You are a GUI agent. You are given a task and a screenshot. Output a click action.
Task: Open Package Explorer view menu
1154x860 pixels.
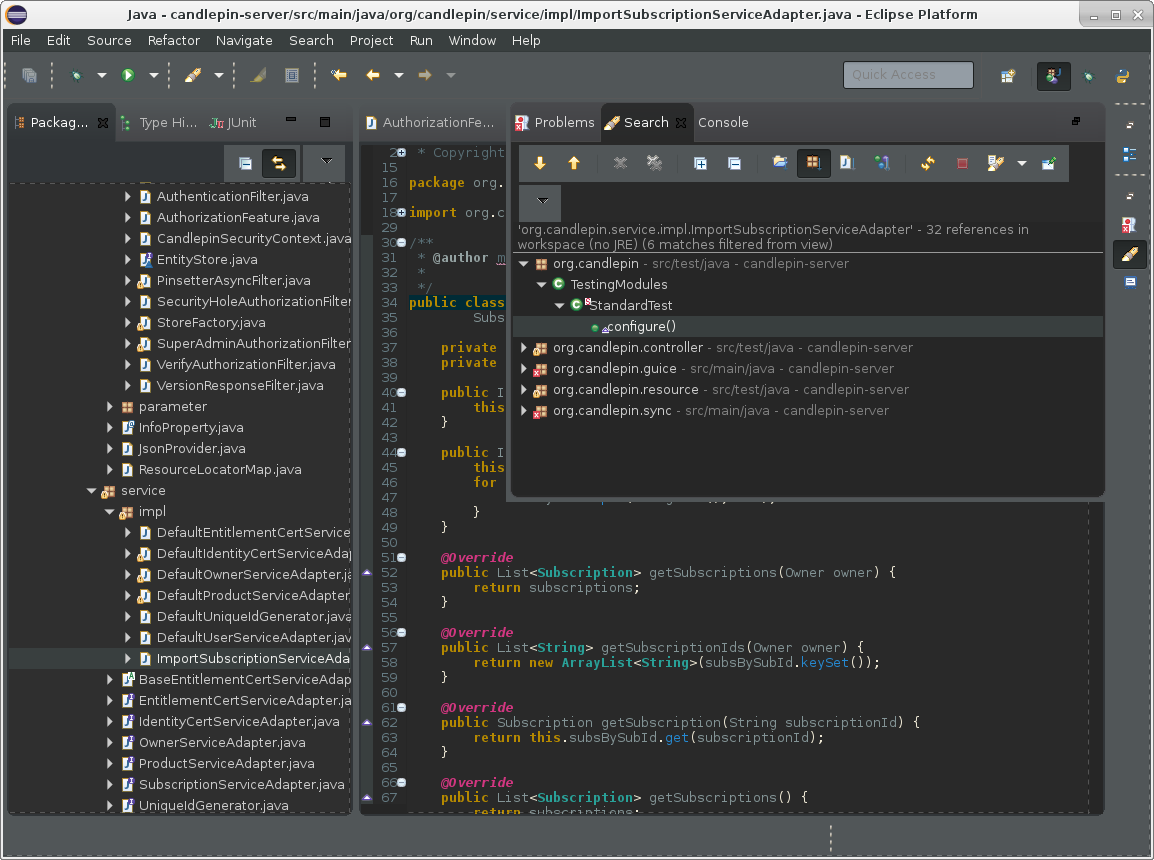[x=327, y=161]
